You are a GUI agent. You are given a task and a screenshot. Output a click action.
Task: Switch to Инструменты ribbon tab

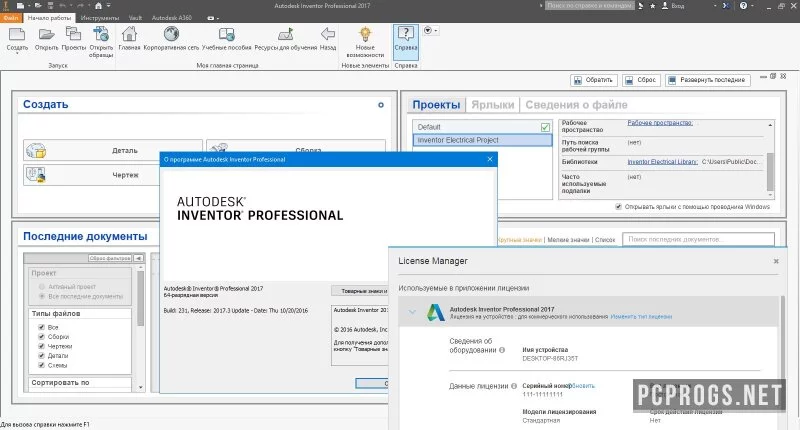pyautogui.click(x=99, y=18)
